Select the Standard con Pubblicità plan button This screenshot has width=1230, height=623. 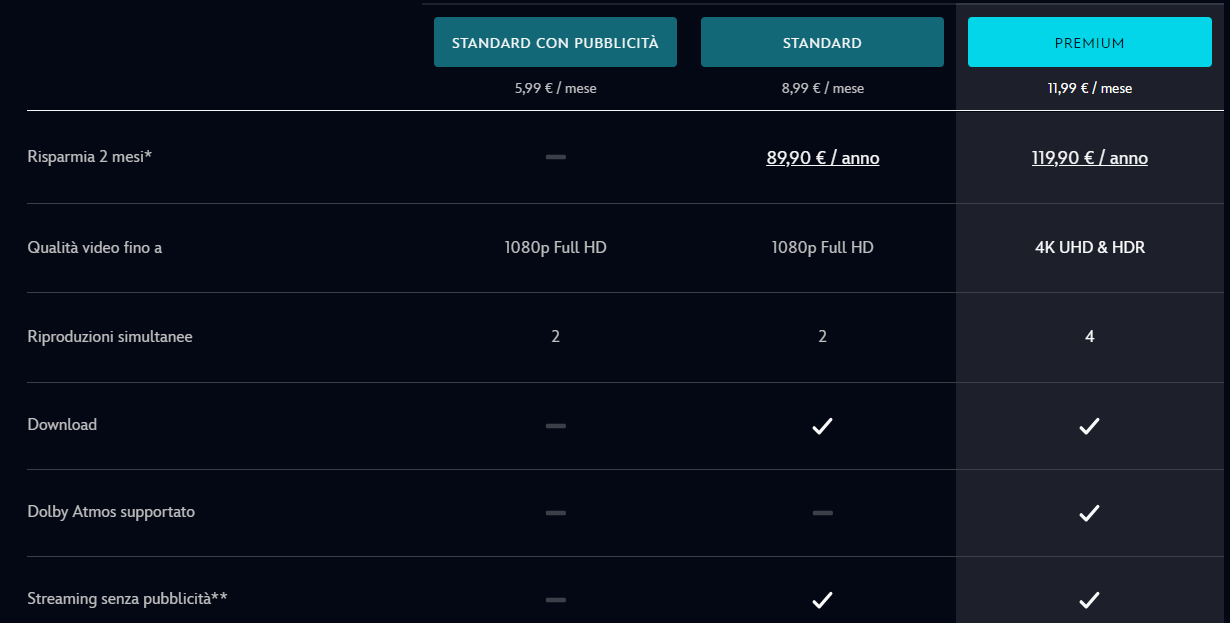(555, 43)
